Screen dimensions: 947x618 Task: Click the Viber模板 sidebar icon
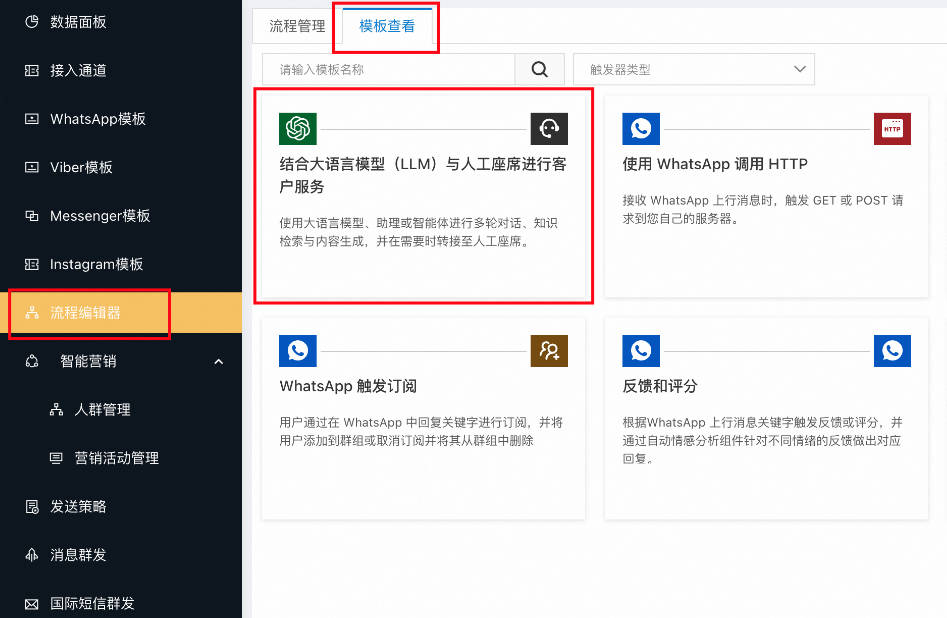point(31,167)
